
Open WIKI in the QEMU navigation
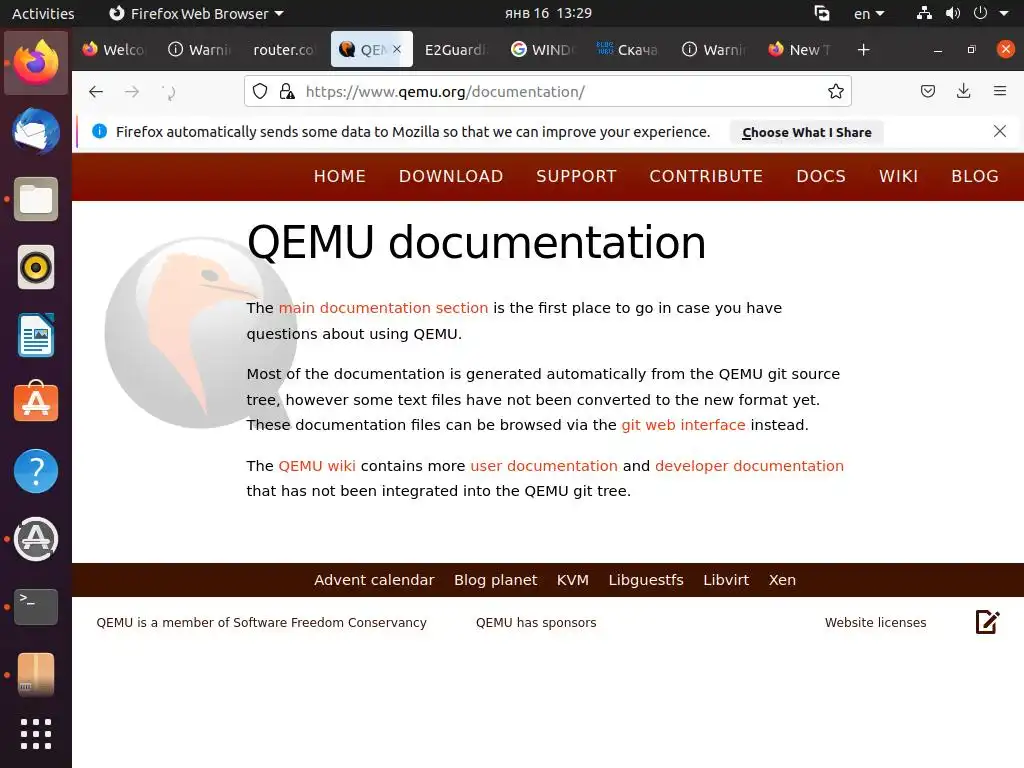click(899, 176)
